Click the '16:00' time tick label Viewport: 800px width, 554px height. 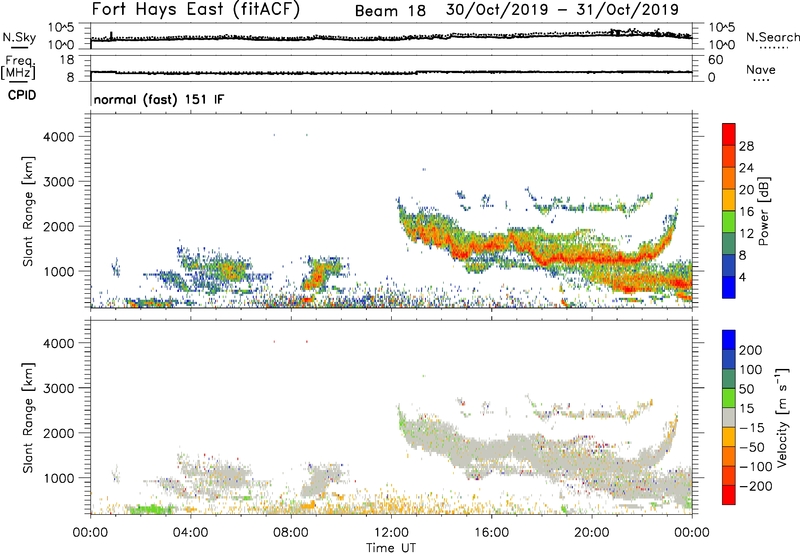coord(491,533)
